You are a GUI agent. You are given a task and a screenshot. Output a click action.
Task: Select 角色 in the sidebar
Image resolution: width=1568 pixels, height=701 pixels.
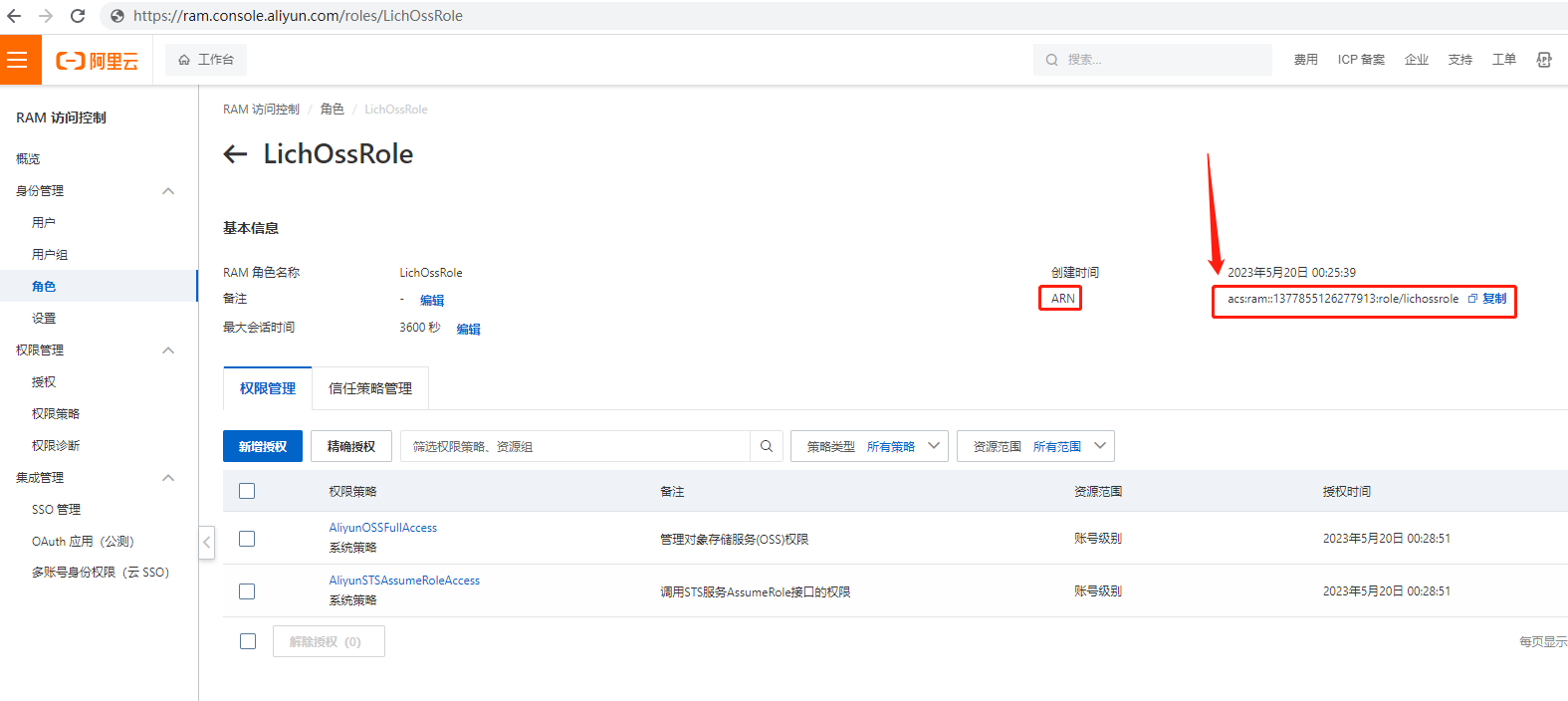pos(44,287)
